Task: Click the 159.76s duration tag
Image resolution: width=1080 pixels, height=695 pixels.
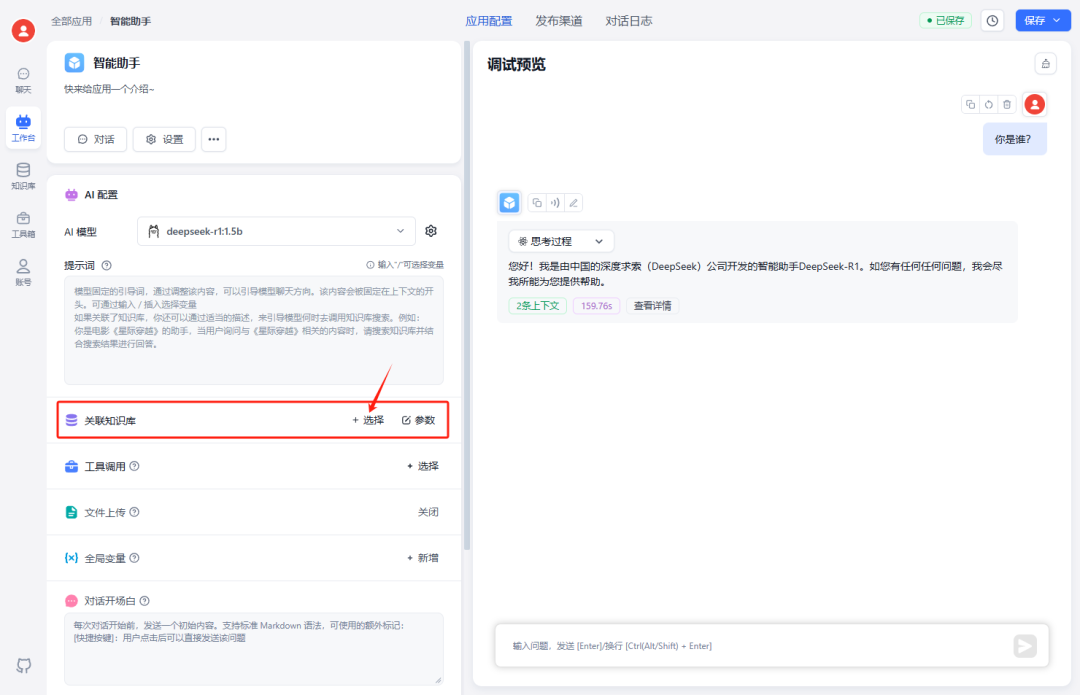Action: [x=596, y=306]
